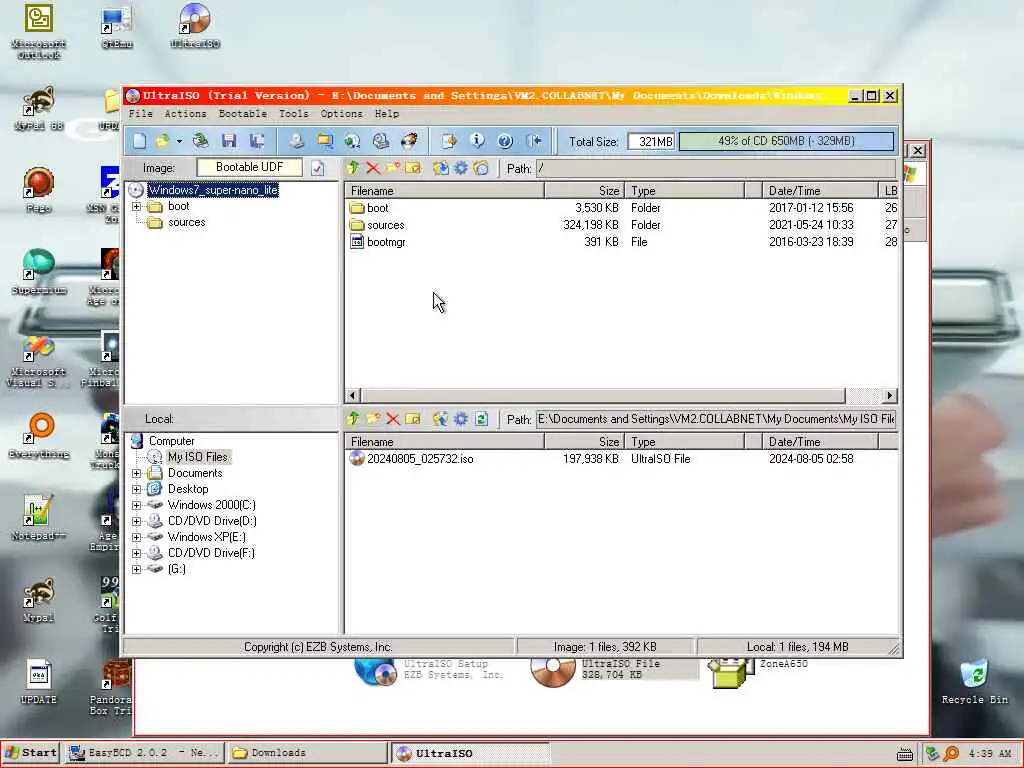The height and width of the screenshot is (768, 1024).
Task: Click horizontal scrollbar left arrow
Action: click(x=353, y=395)
